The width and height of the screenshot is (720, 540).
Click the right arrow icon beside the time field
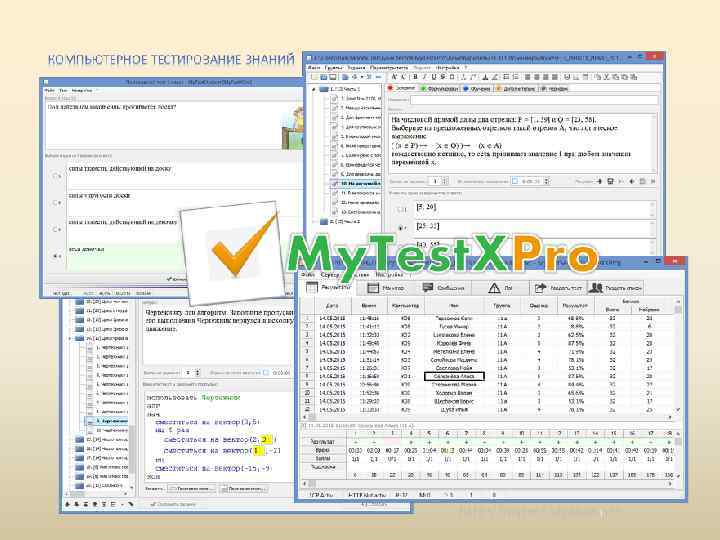tap(599, 181)
